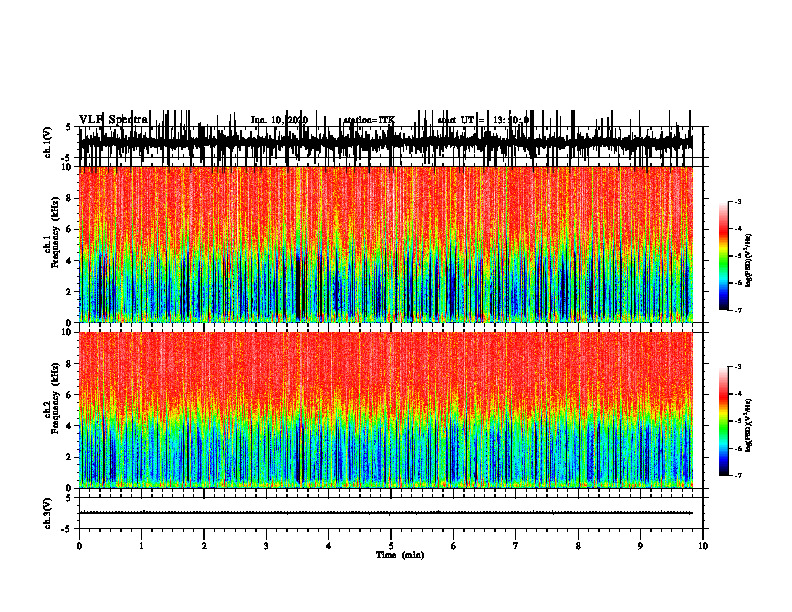Click the "2" minute tick label

pyautogui.click(x=204, y=546)
